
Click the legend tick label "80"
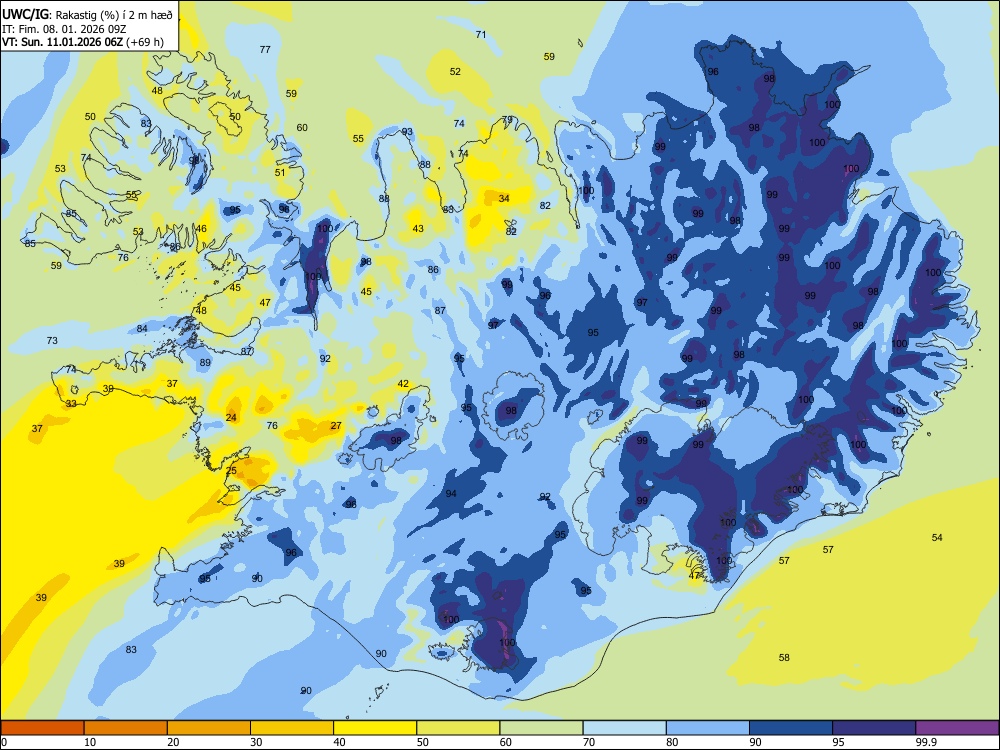coord(672,742)
